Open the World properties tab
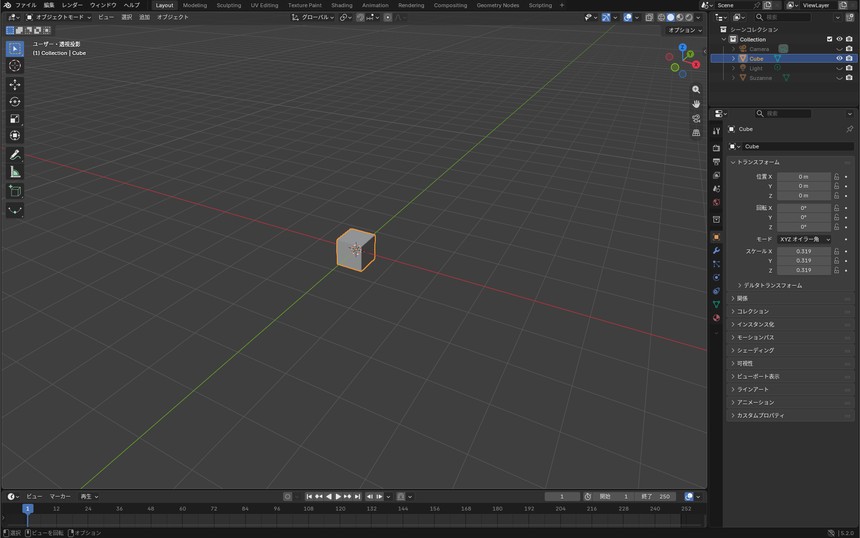Screen dimensions: 860x538 tap(716, 202)
